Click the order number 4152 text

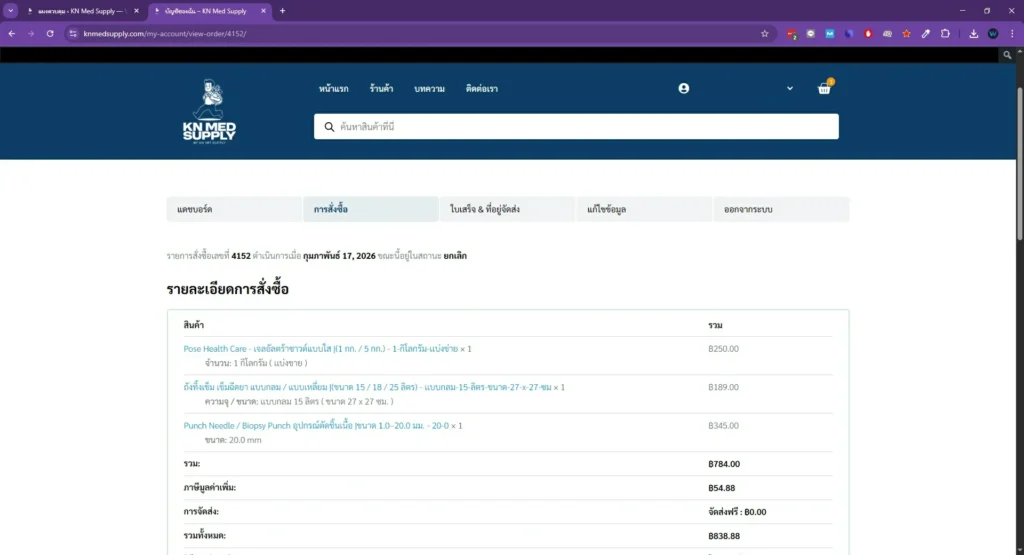coord(241,256)
